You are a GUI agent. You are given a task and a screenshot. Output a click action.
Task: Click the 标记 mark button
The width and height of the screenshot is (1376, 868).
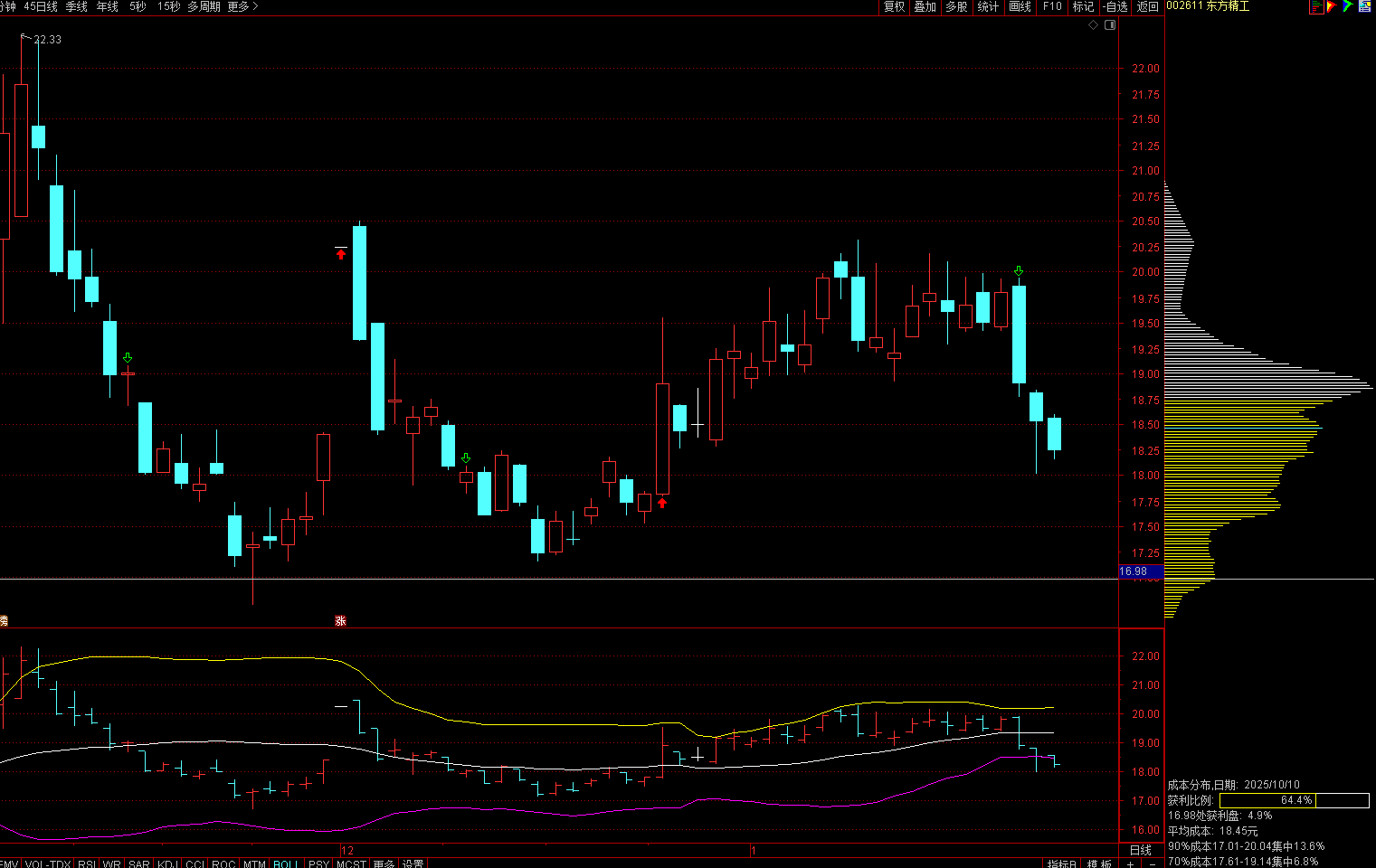(x=1083, y=6)
